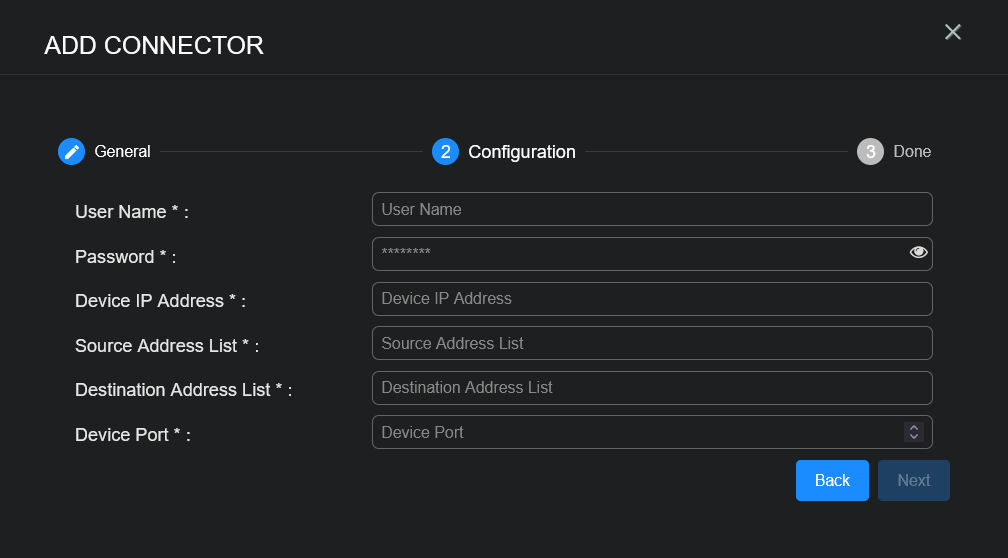Increase Device Port with up arrow
The image size is (1008, 558).
[x=913, y=427]
